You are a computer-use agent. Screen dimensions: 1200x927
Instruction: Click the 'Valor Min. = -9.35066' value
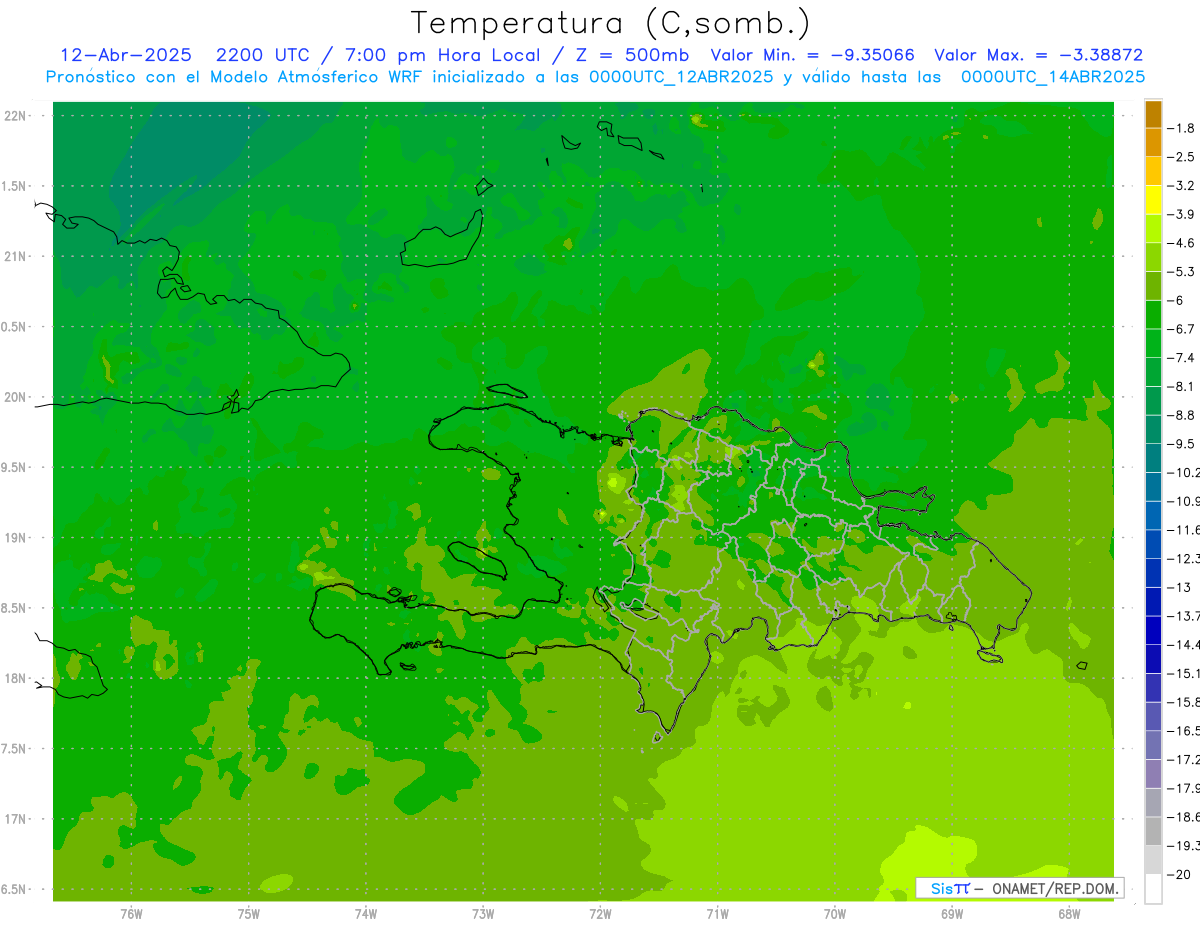coord(812,55)
